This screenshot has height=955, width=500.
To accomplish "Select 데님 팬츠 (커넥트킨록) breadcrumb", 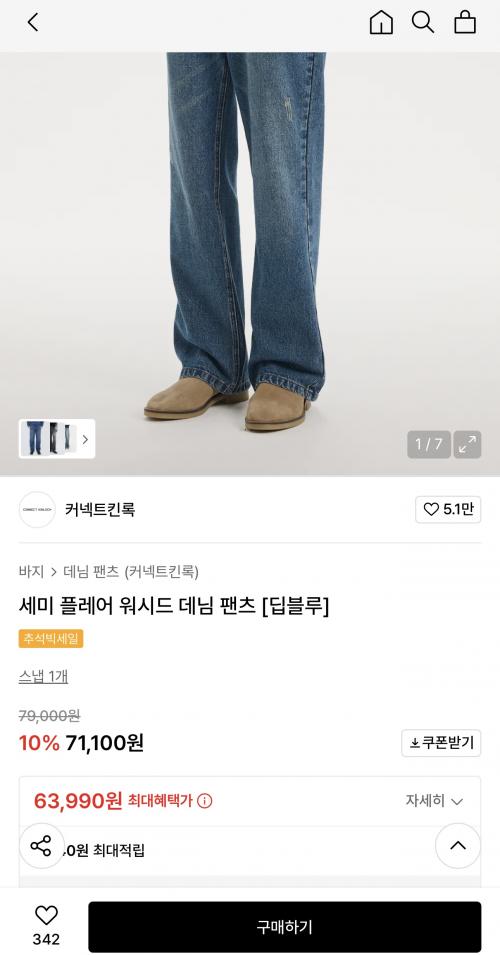I will [131, 572].
